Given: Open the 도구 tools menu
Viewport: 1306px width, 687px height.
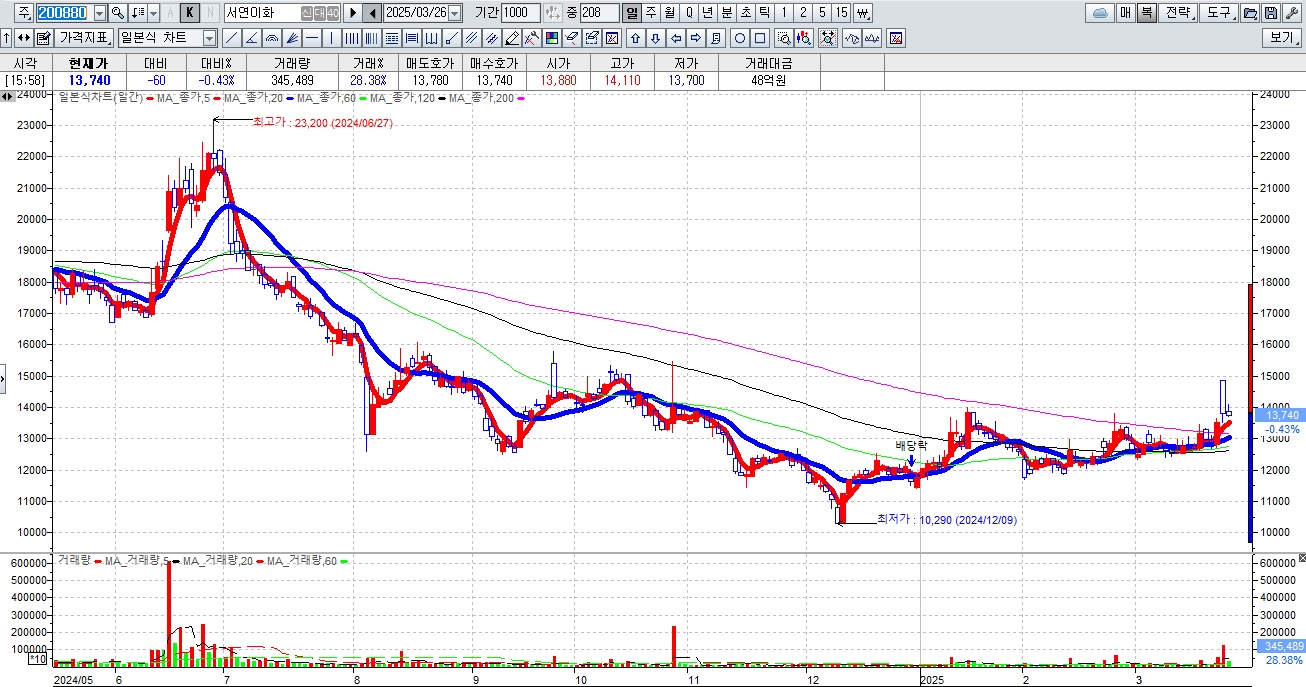Looking at the screenshot, I should [1220, 13].
